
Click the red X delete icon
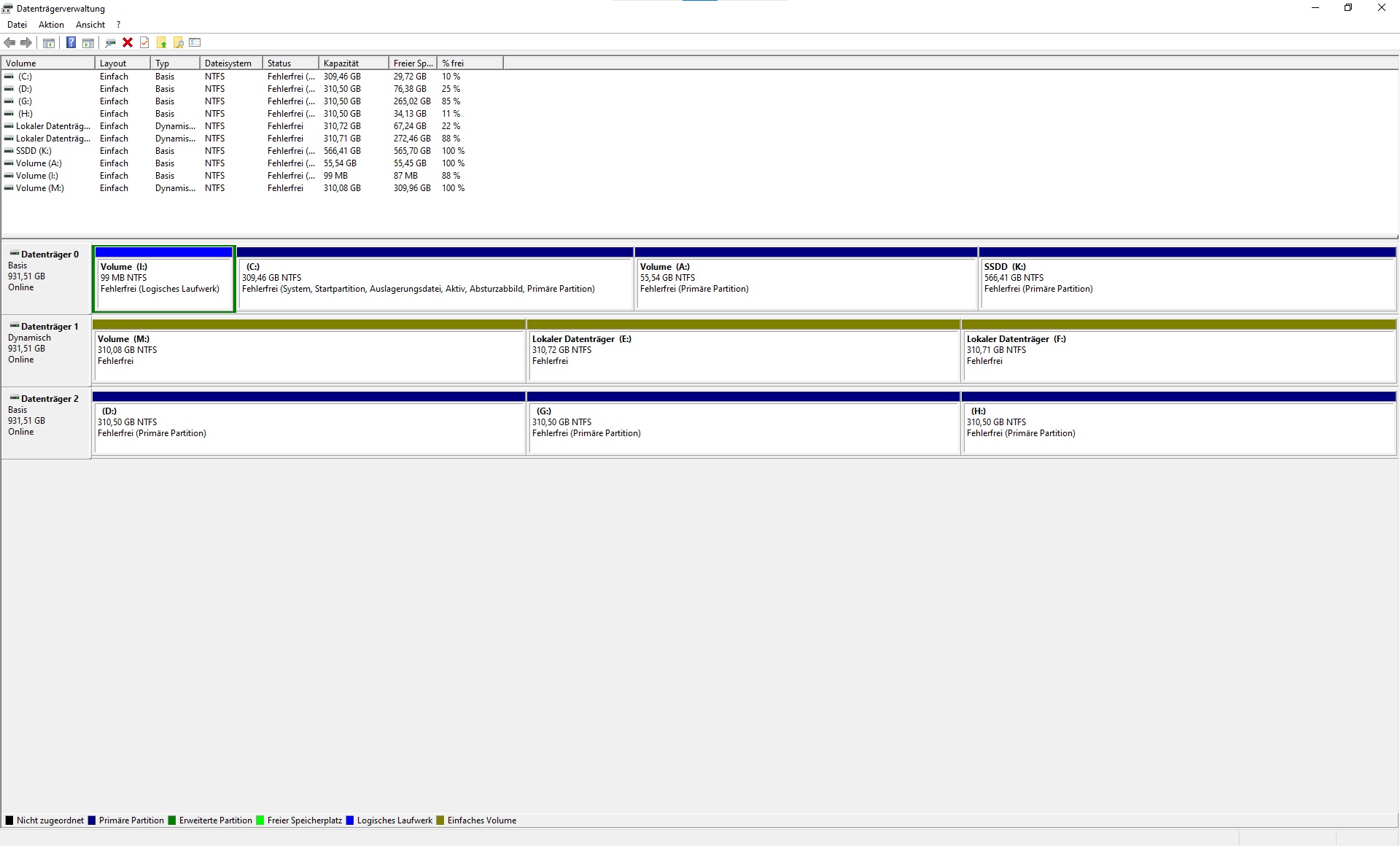(128, 43)
